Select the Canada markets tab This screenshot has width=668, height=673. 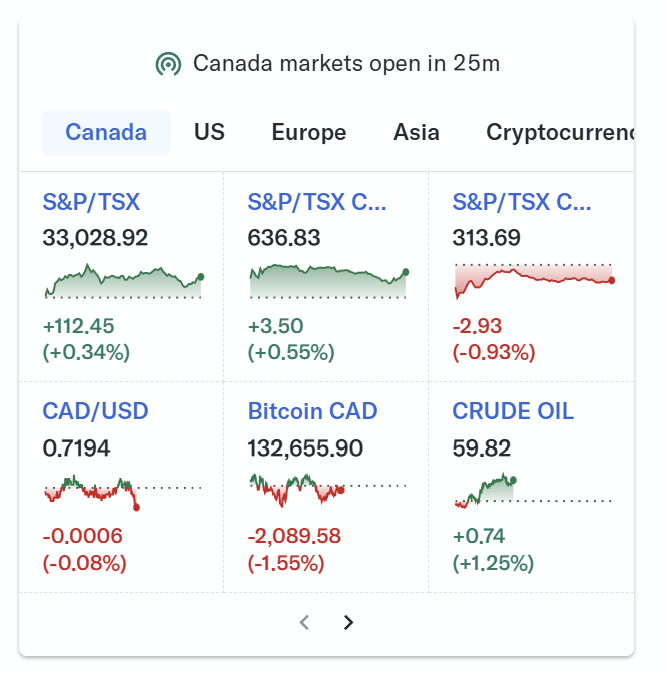tap(106, 133)
